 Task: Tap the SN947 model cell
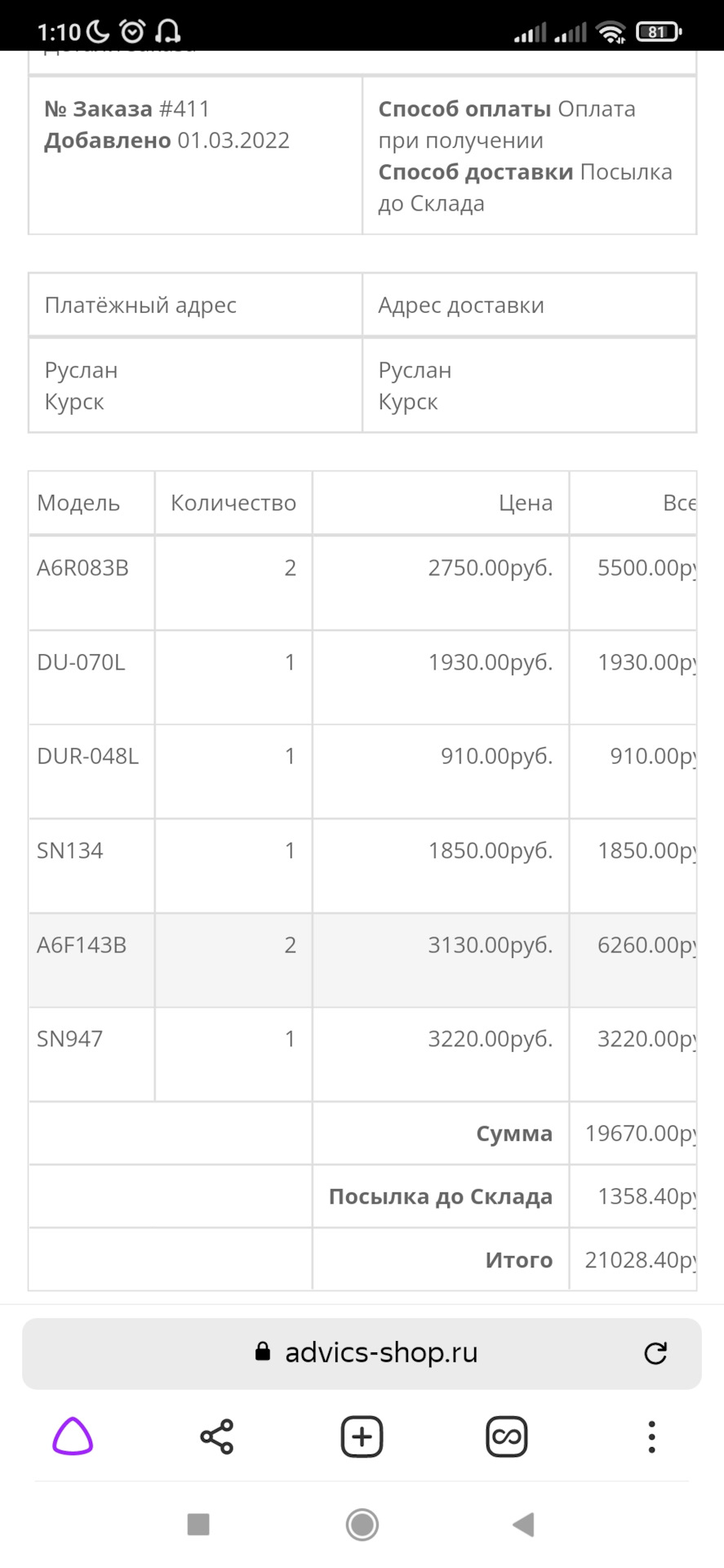(x=91, y=1054)
